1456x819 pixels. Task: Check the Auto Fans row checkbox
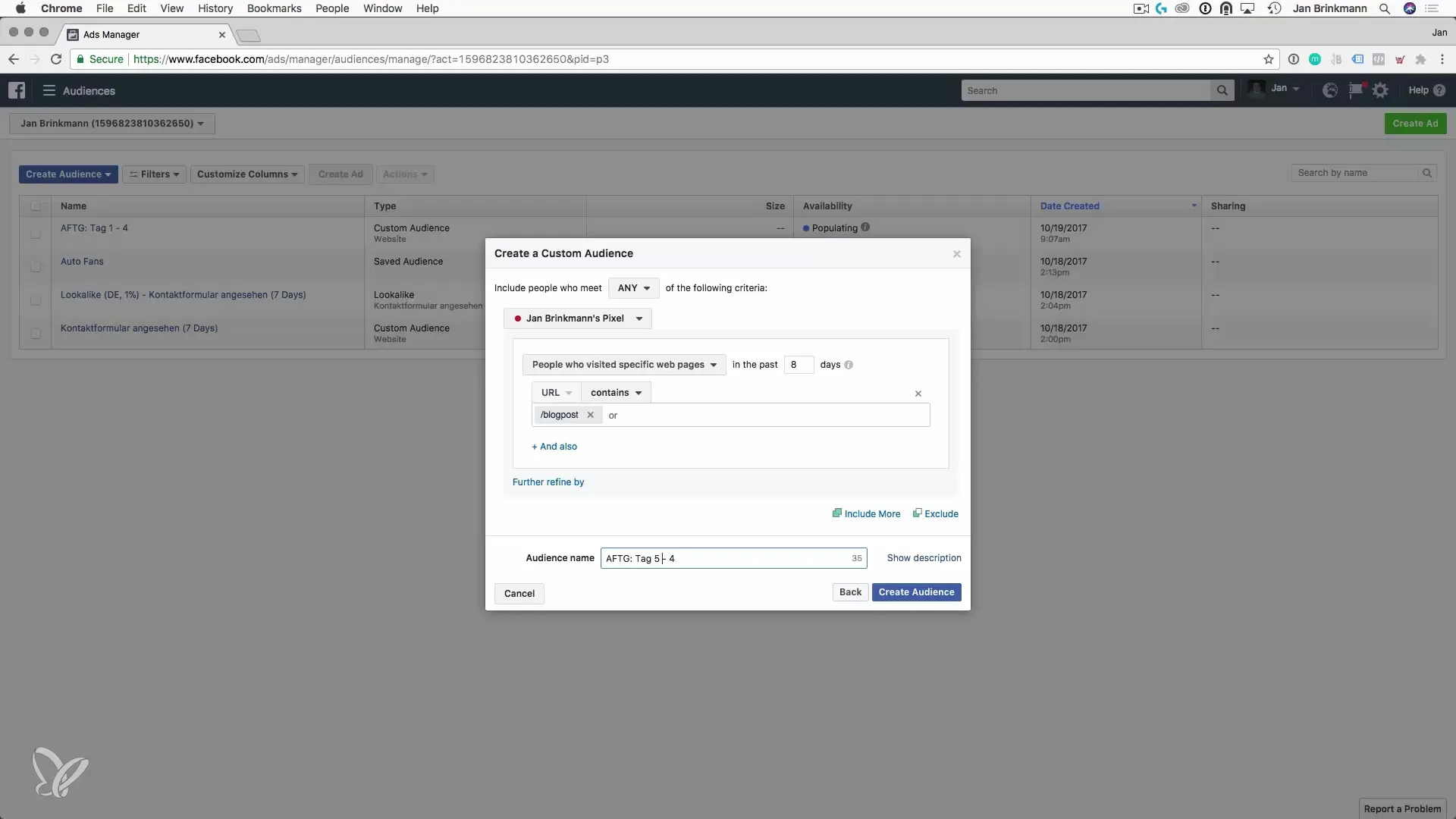tap(36, 267)
